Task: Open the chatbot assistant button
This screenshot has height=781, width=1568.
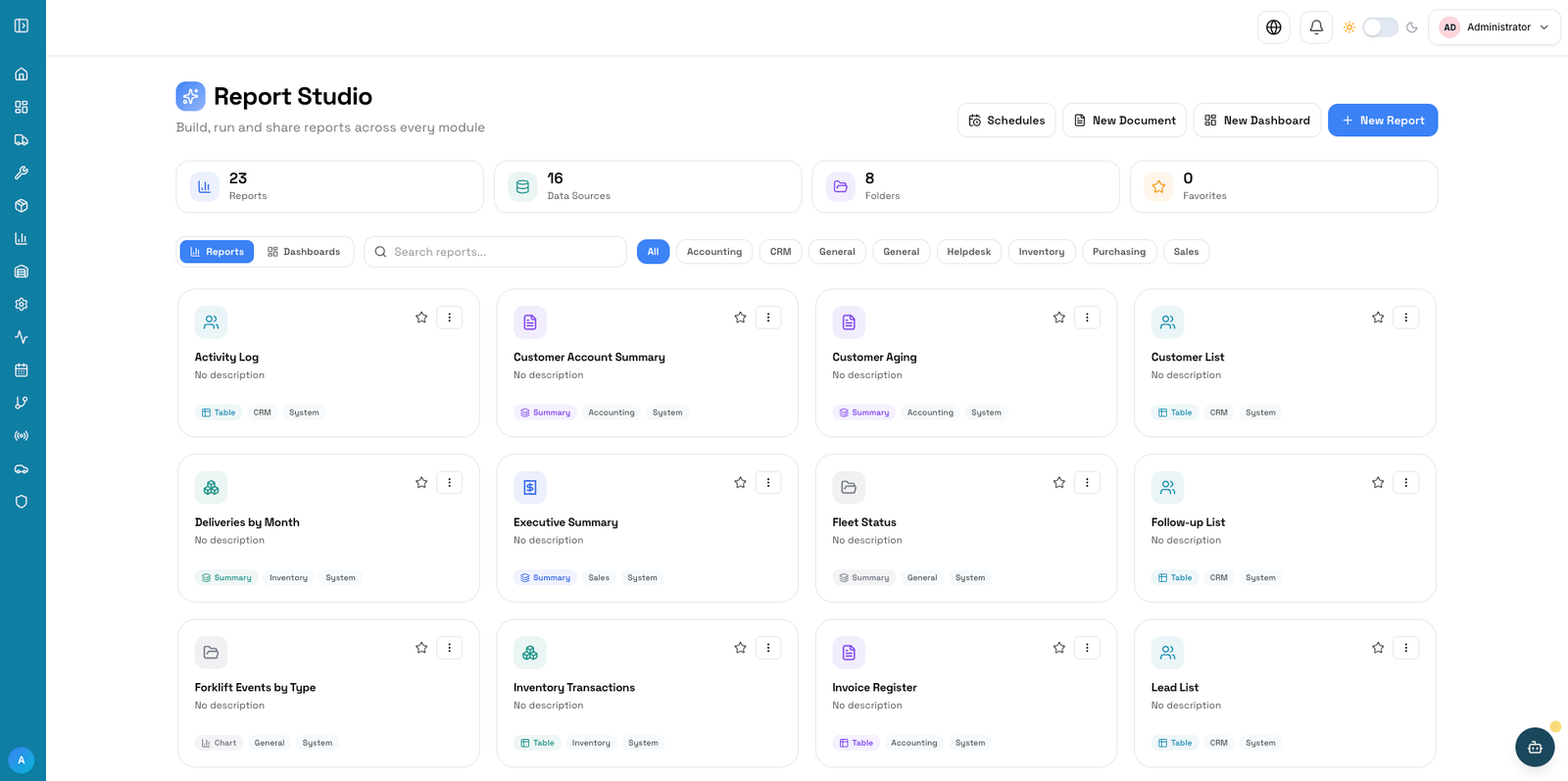Action: 1535,748
